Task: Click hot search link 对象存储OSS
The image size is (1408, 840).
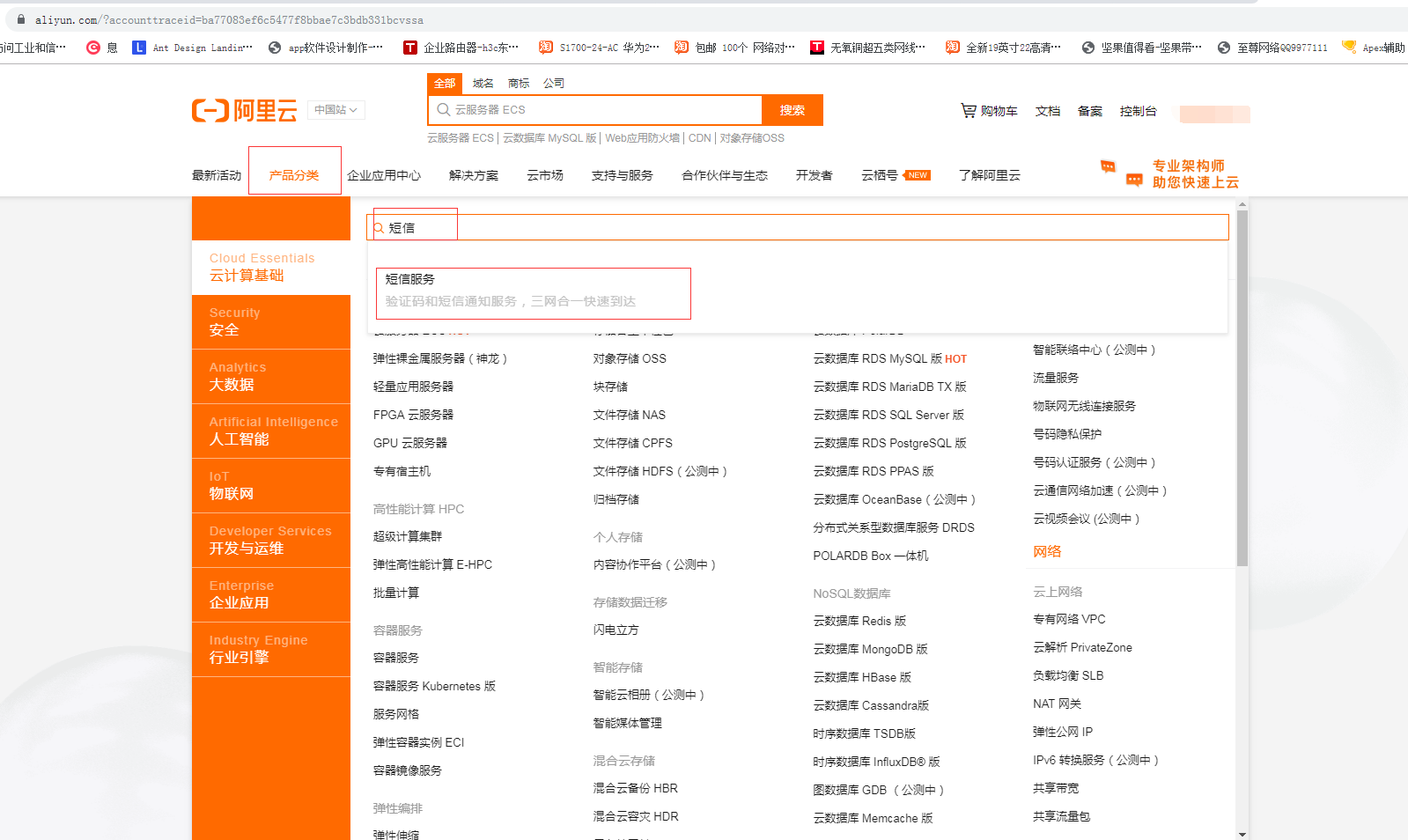Action: tap(752, 138)
